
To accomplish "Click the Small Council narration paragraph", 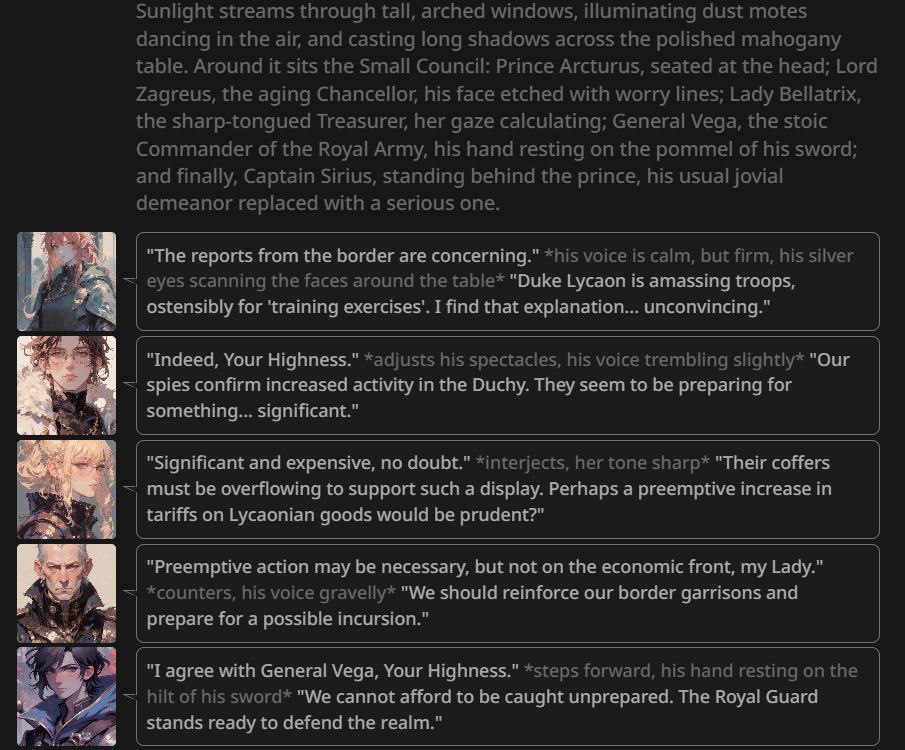I will click(x=507, y=107).
